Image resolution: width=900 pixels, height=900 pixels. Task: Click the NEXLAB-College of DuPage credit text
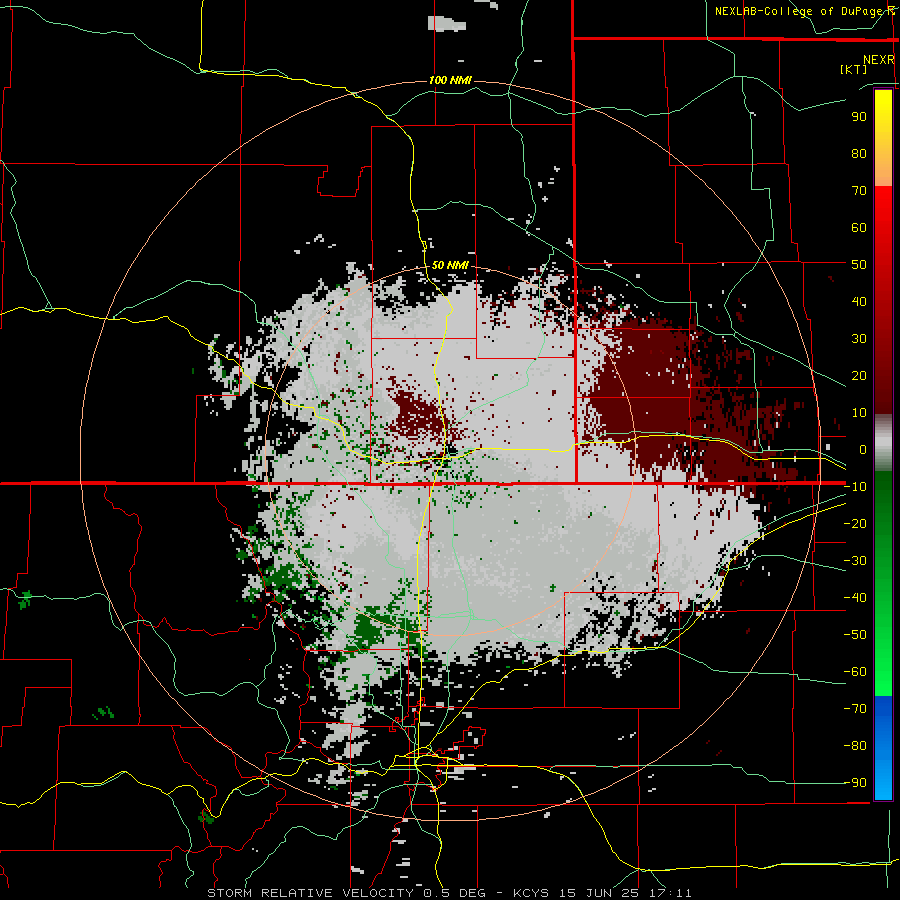[x=805, y=11]
